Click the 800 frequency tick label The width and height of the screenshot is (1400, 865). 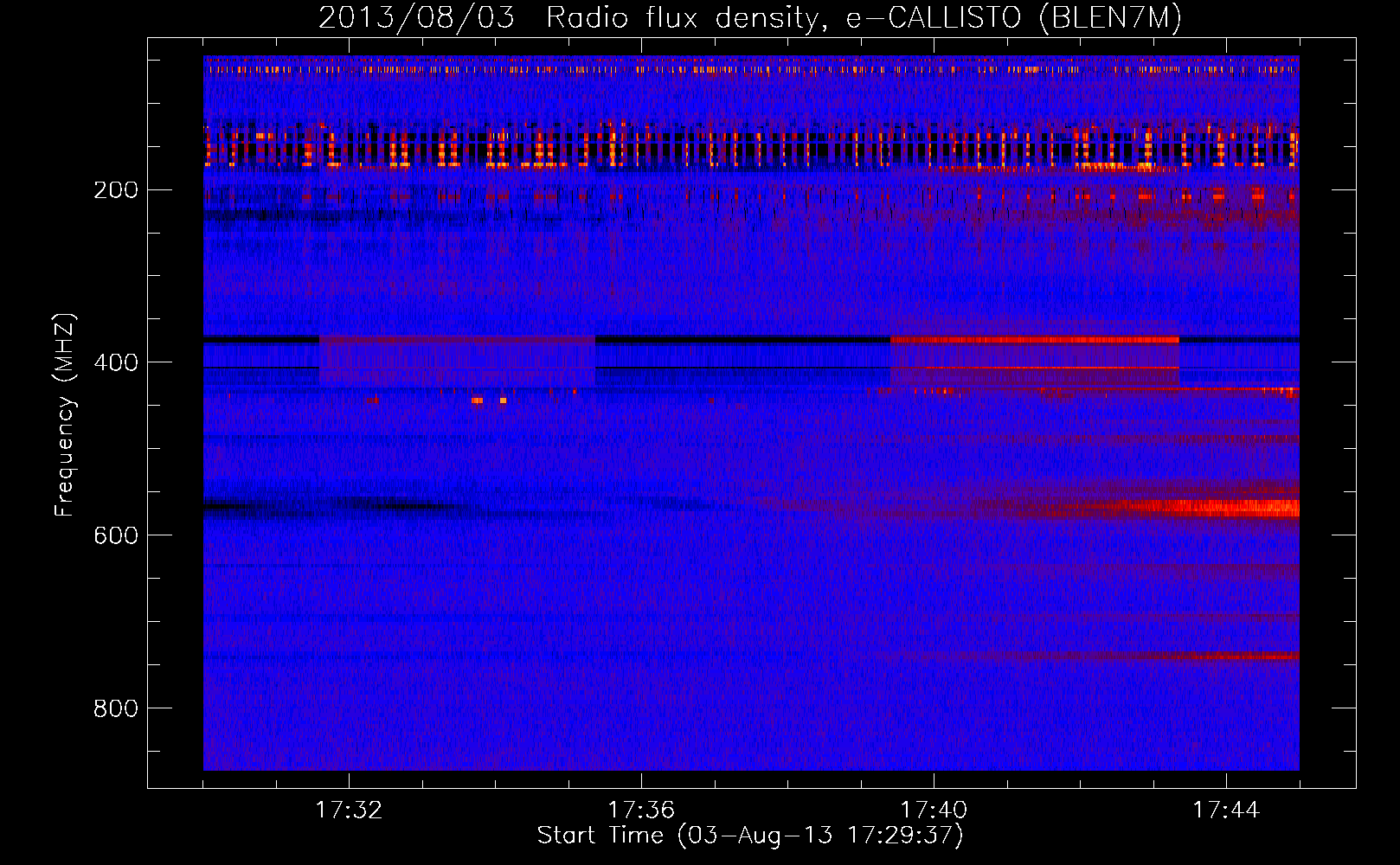click(116, 708)
